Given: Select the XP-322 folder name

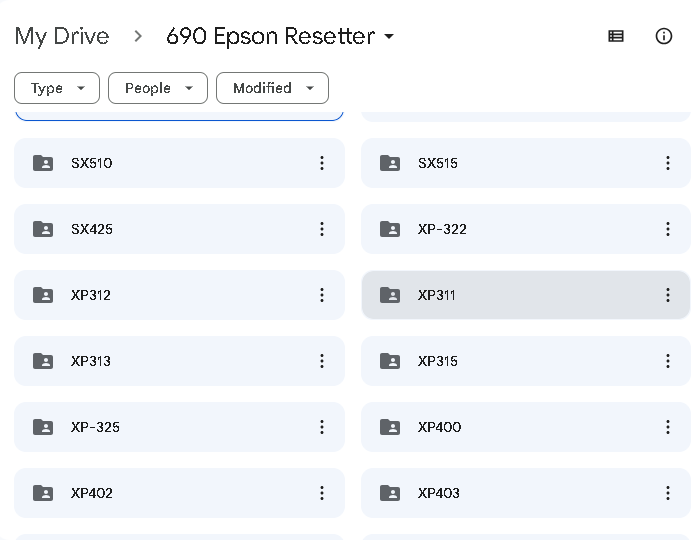Looking at the screenshot, I should [442, 229].
